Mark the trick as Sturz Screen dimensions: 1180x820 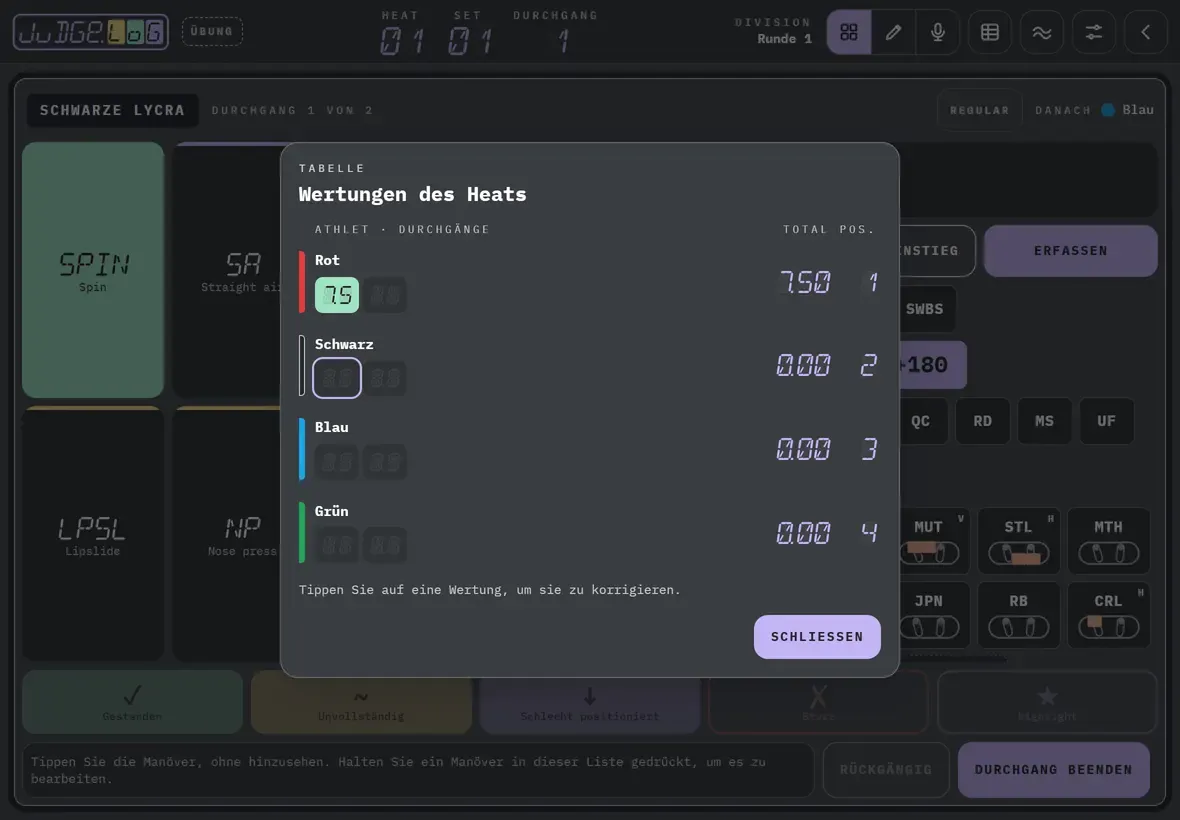point(818,703)
